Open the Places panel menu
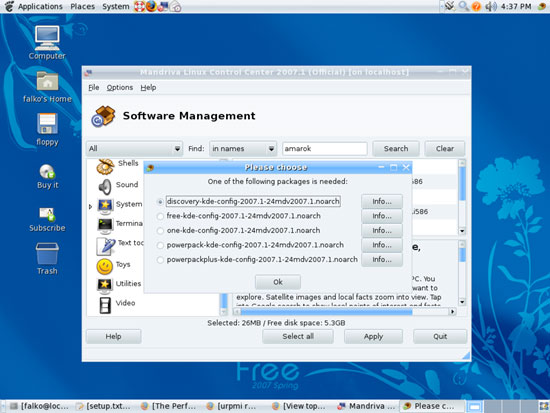 pyautogui.click(x=82, y=6)
